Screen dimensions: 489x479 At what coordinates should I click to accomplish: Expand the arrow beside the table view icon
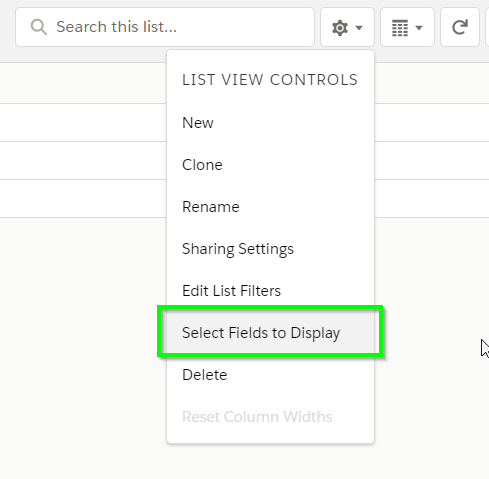coord(419,28)
